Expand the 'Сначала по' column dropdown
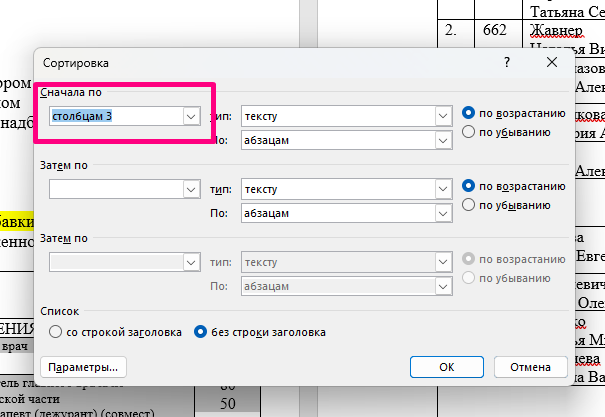 190,117
